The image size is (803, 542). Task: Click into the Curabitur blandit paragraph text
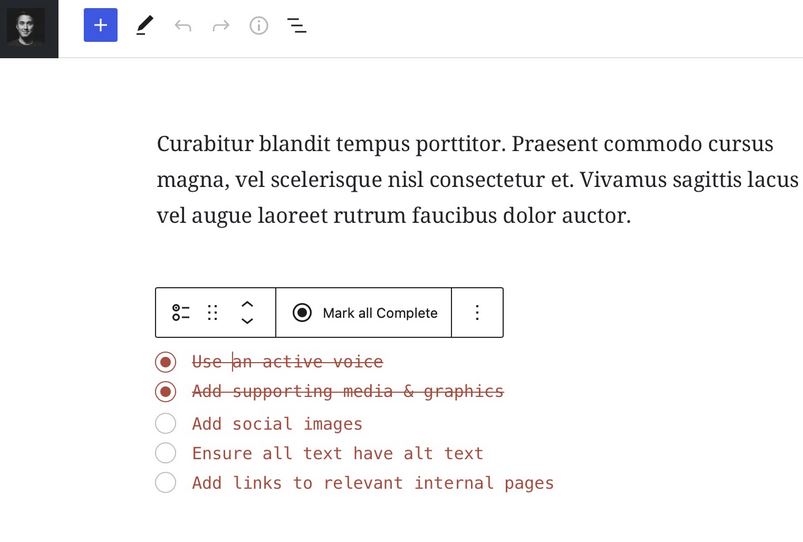coord(477,180)
